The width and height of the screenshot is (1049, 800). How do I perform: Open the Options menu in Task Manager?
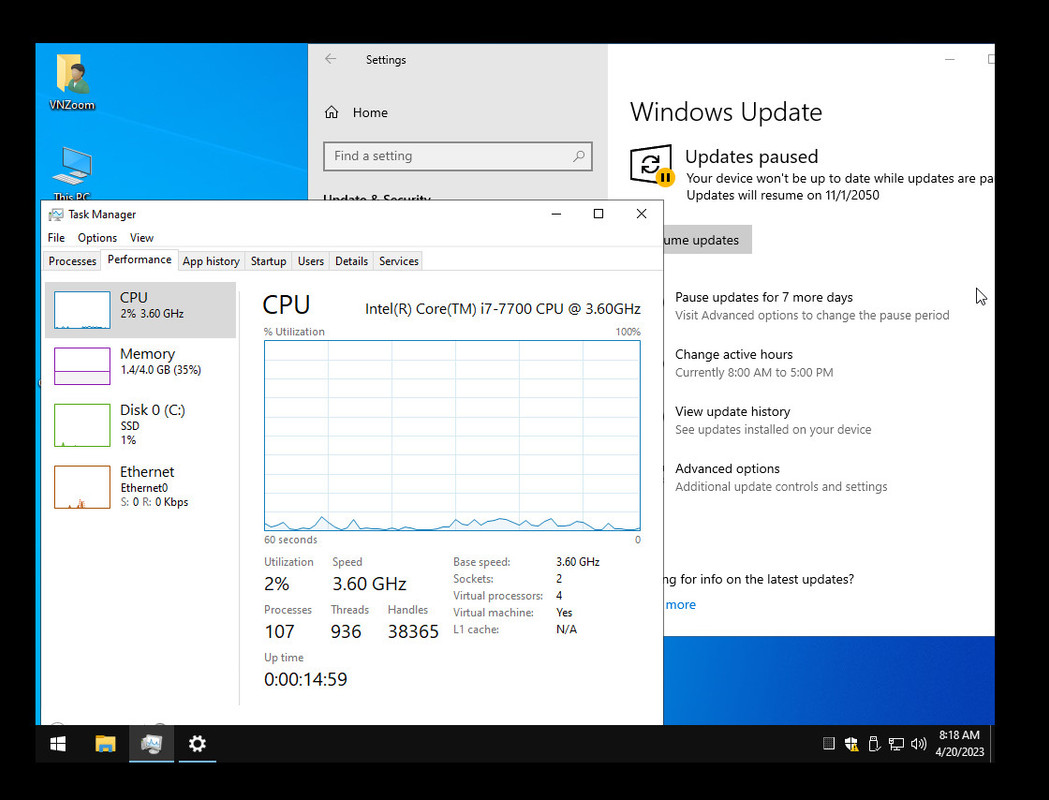point(97,237)
